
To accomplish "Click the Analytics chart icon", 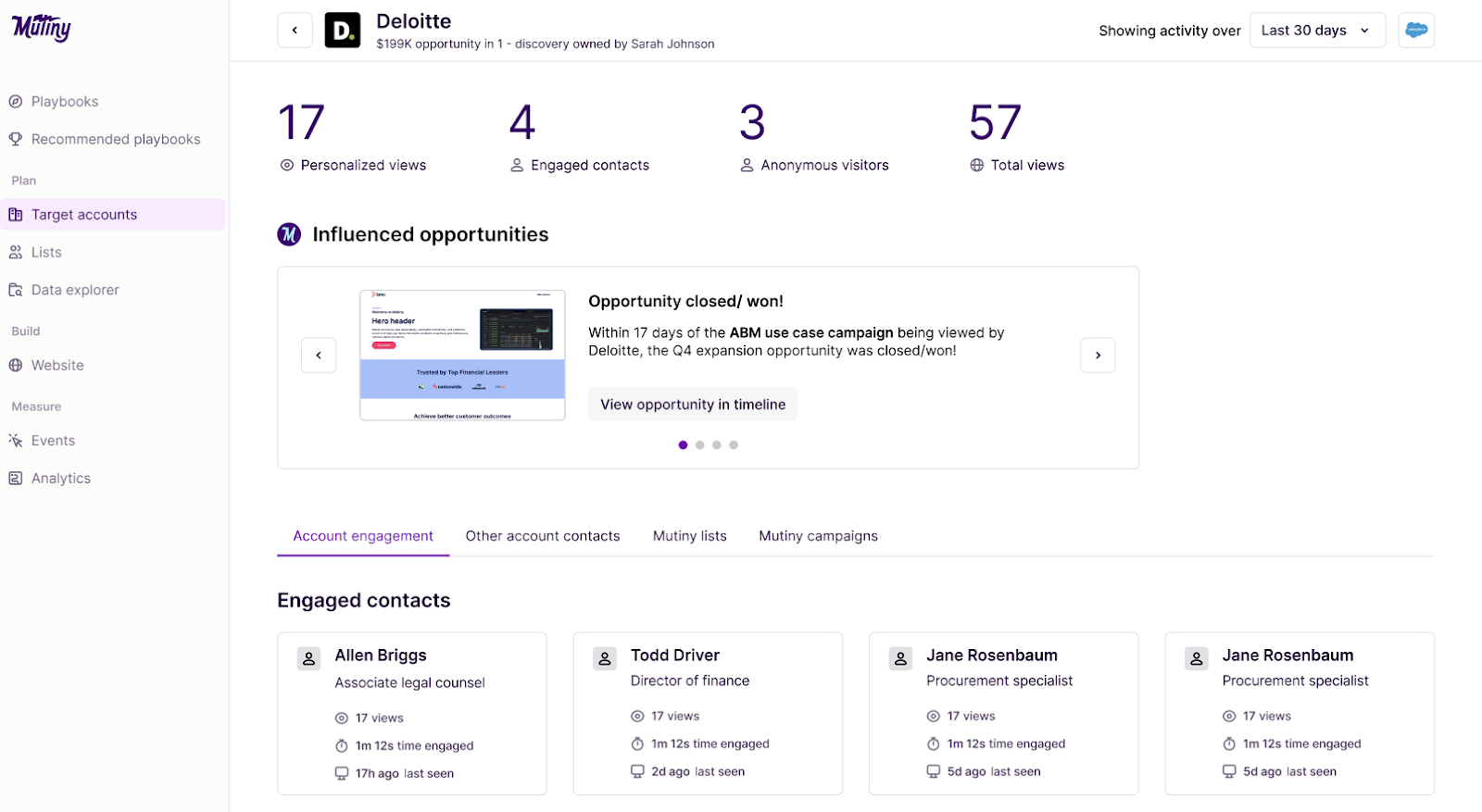I will (x=16, y=479).
